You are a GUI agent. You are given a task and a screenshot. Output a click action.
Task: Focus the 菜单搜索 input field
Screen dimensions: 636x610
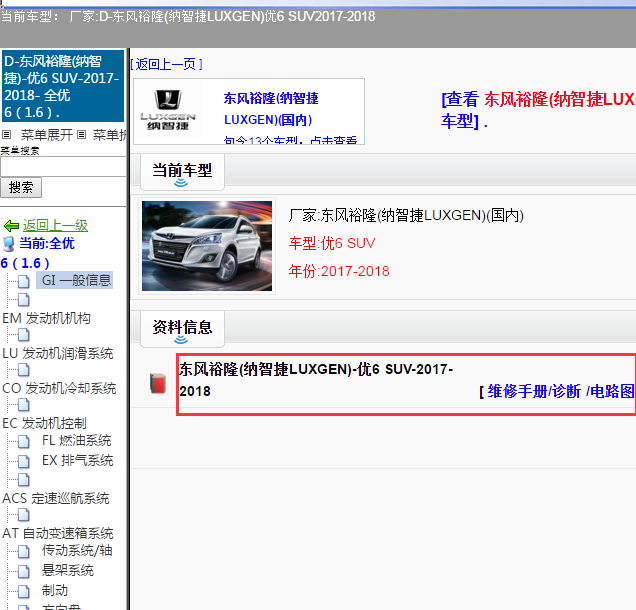point(63,167)
